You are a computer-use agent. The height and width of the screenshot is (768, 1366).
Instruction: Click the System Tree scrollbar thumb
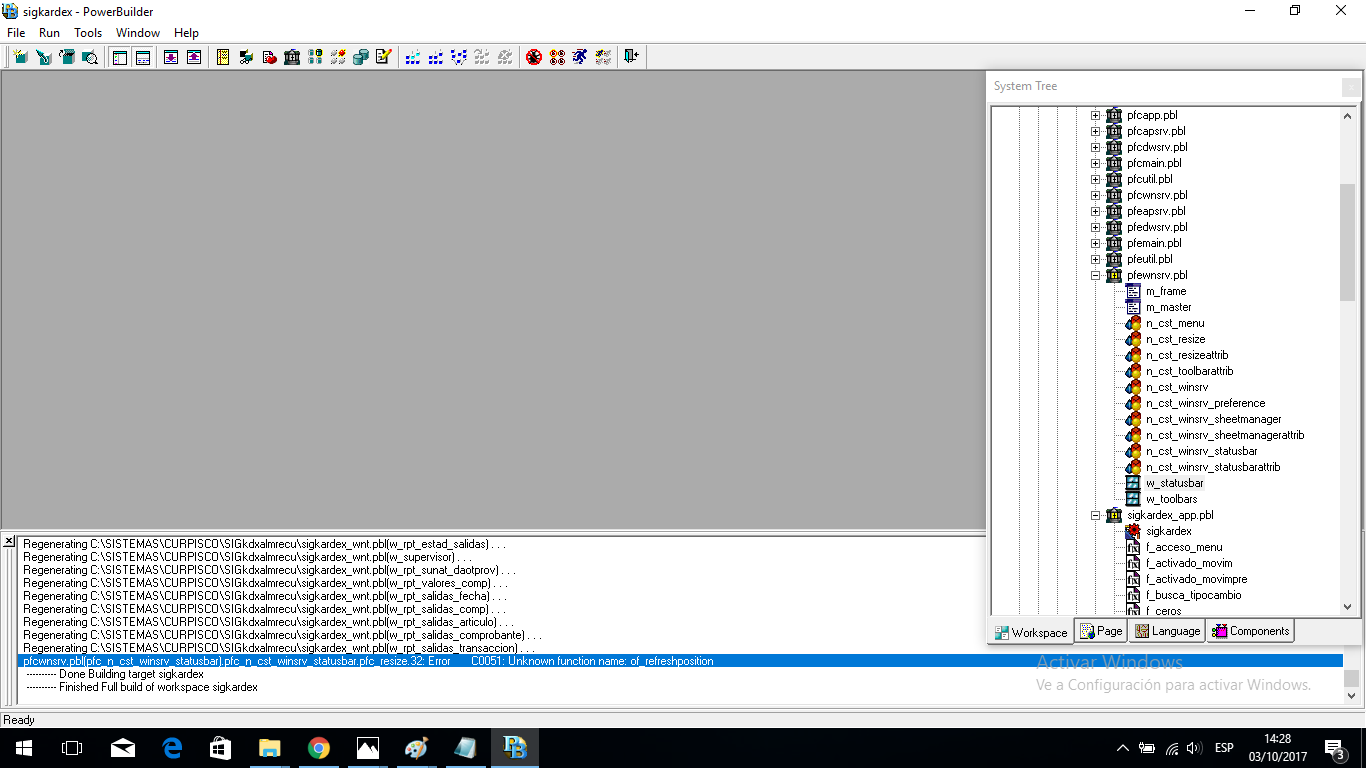coord(1347,241)
